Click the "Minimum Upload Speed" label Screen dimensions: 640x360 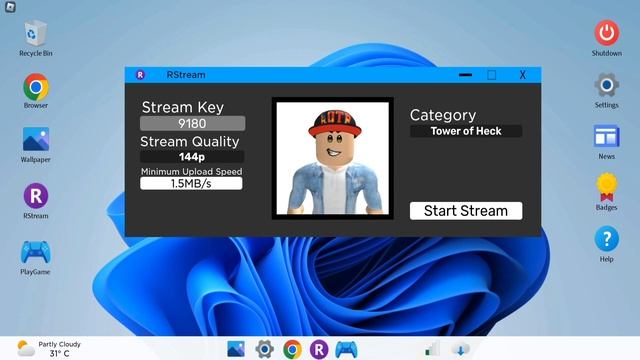pyautogui.click(x=191, y=171)
